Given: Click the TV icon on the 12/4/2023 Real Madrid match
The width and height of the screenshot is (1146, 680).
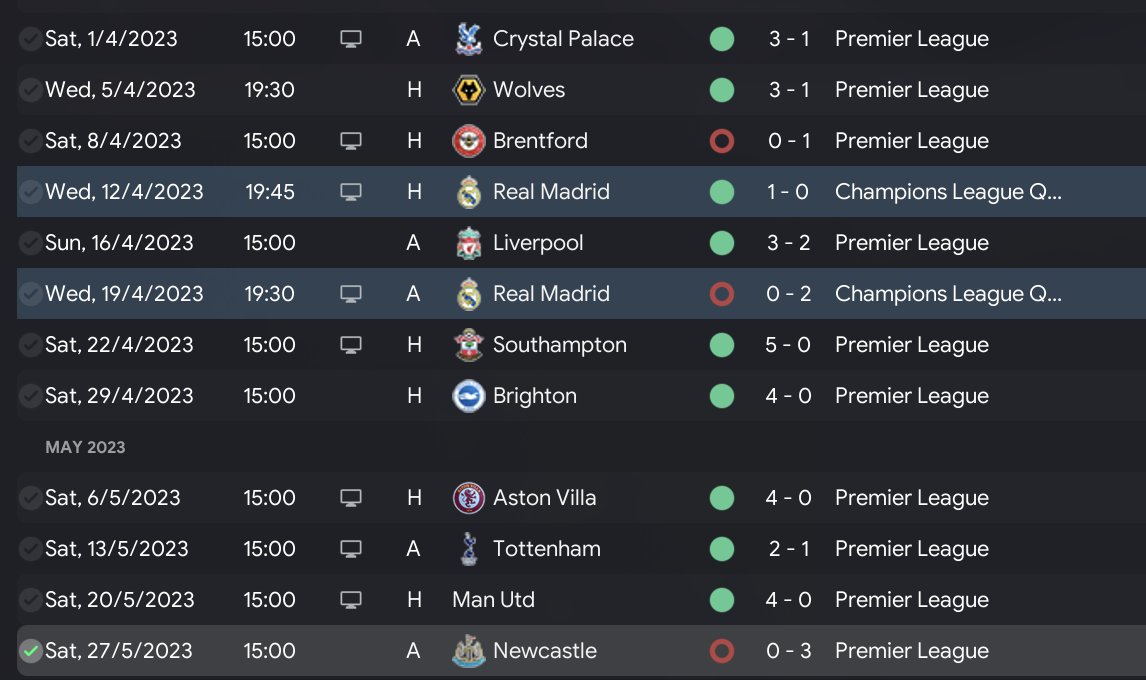Looking at the screenshot, I should 350,192.
